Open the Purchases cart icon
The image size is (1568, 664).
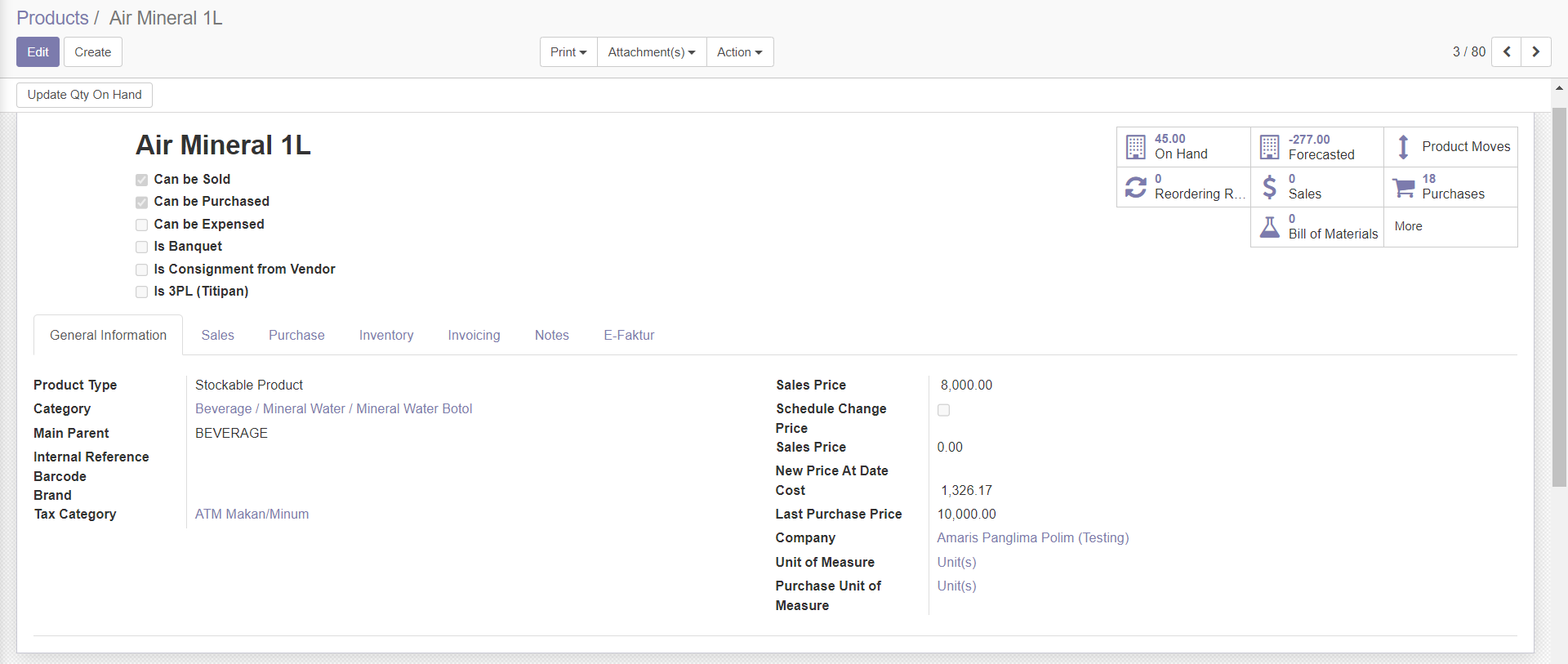1403,187
